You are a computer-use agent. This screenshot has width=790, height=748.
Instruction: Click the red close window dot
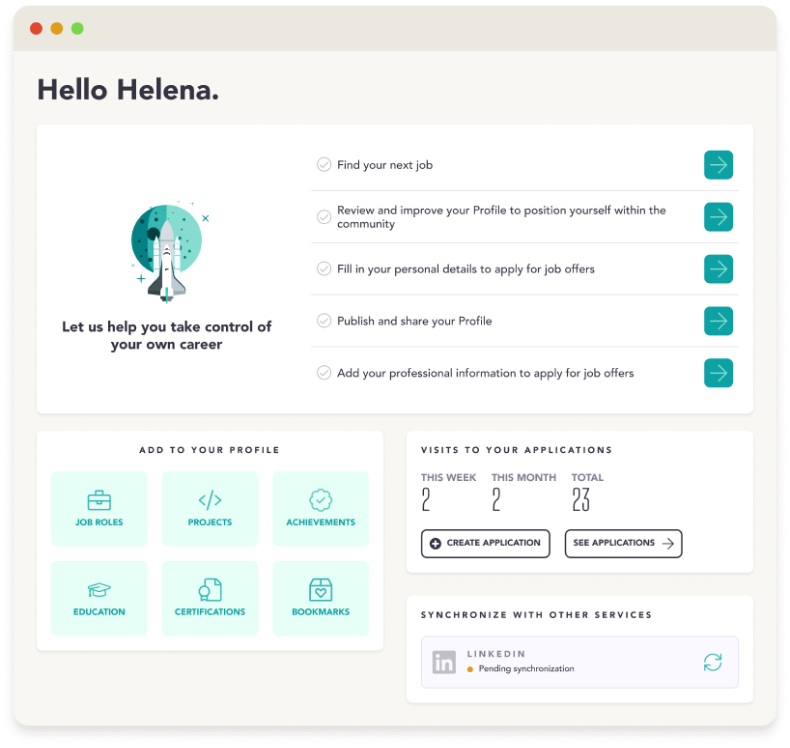(x=36, y=28)
